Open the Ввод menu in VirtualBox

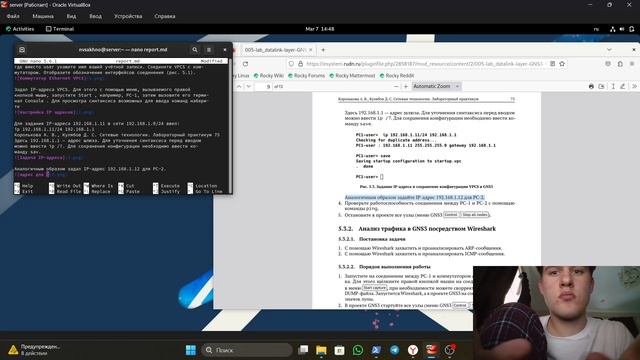[96, 16]
